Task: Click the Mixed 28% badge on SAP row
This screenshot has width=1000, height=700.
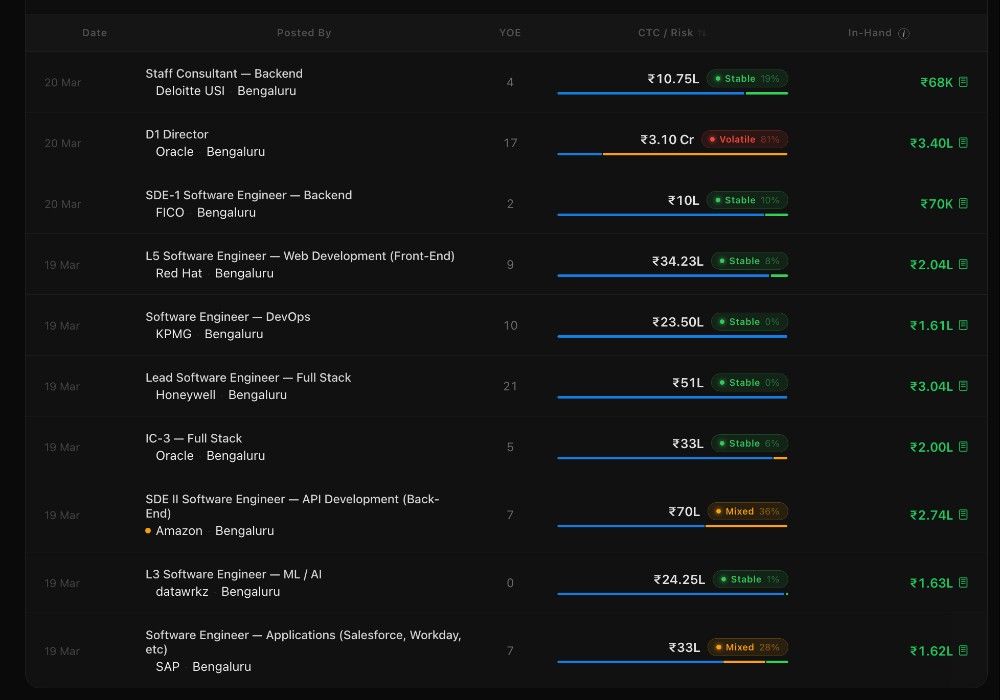Action: tap(747, 647)
